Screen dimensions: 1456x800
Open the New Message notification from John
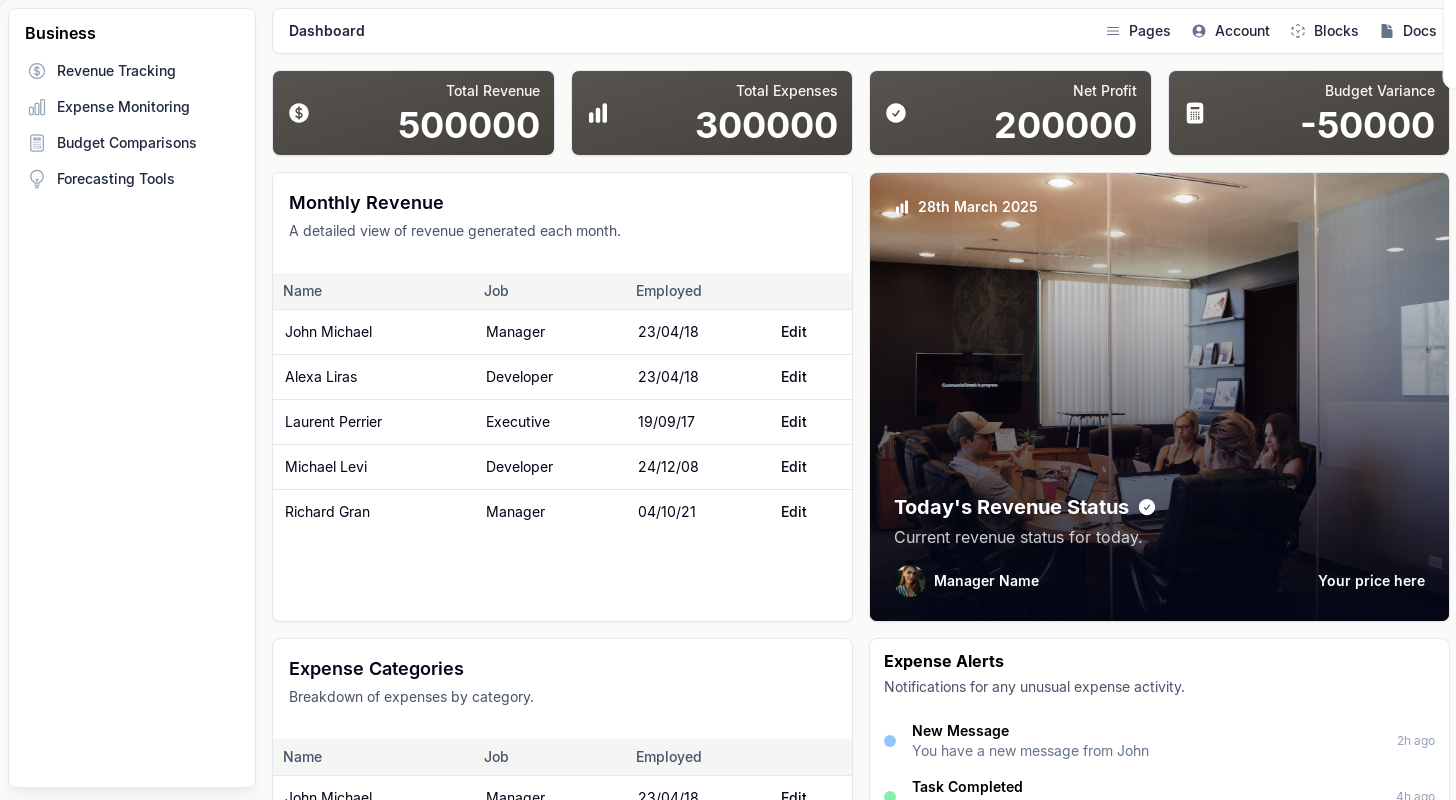pos(1030,741)
